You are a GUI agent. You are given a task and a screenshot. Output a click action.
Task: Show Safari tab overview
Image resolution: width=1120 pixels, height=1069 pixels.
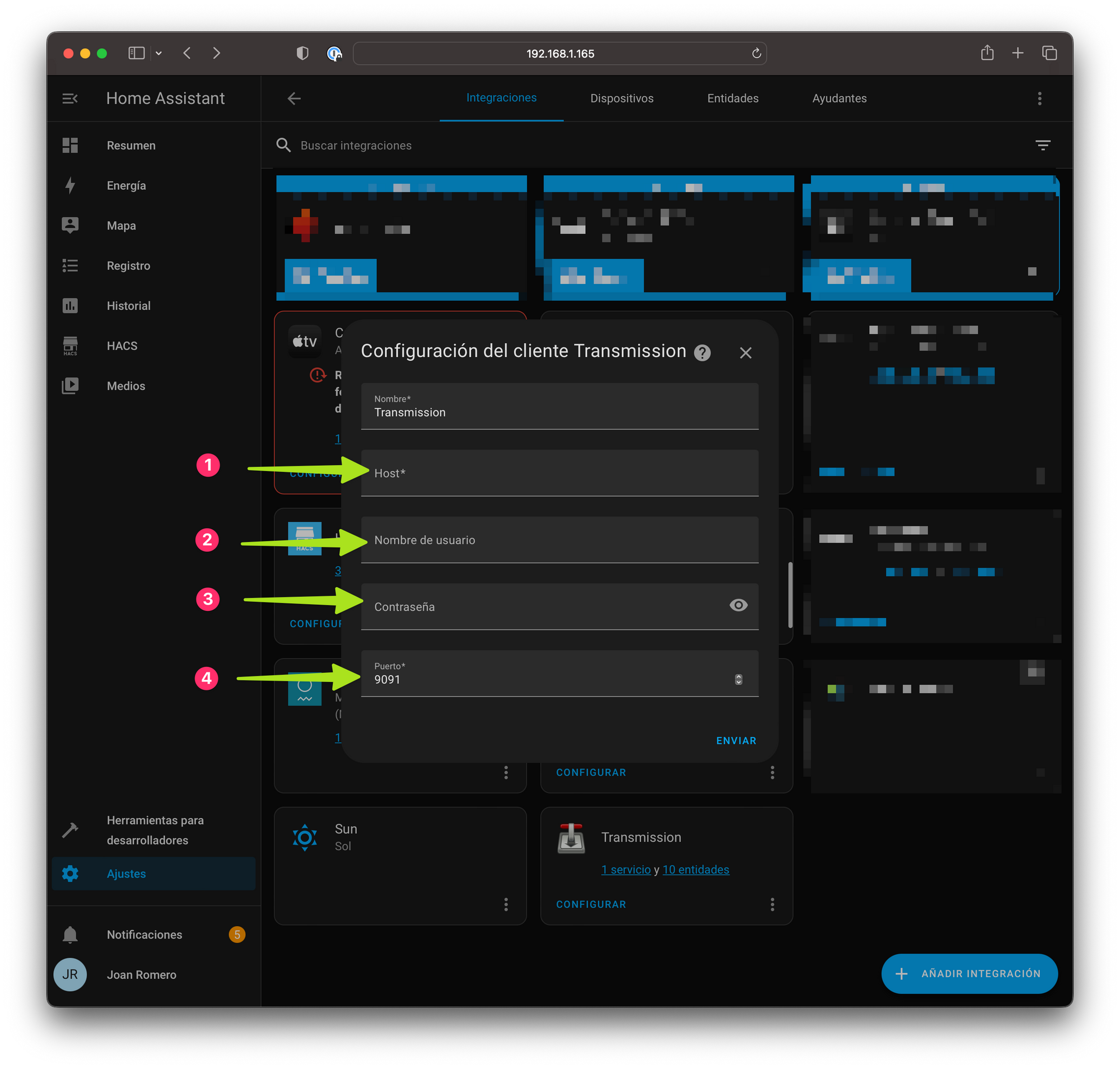(x=1049, y=53)
